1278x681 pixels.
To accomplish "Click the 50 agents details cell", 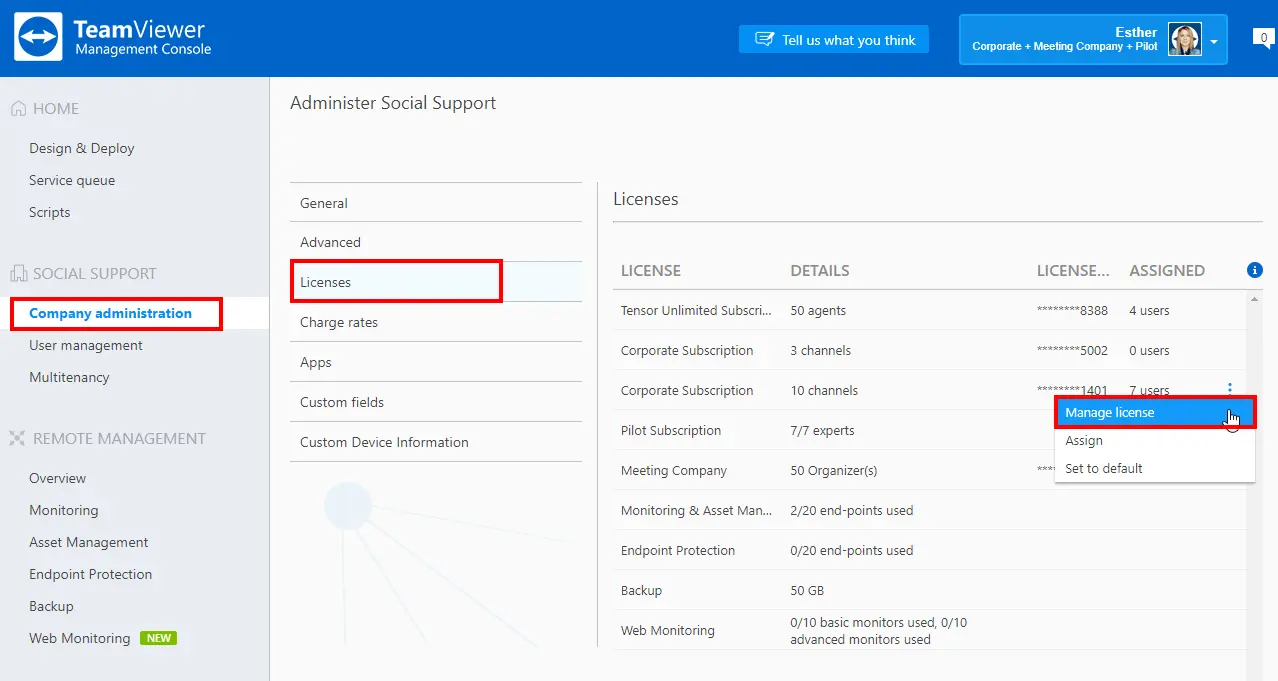I will coord(818,310).
